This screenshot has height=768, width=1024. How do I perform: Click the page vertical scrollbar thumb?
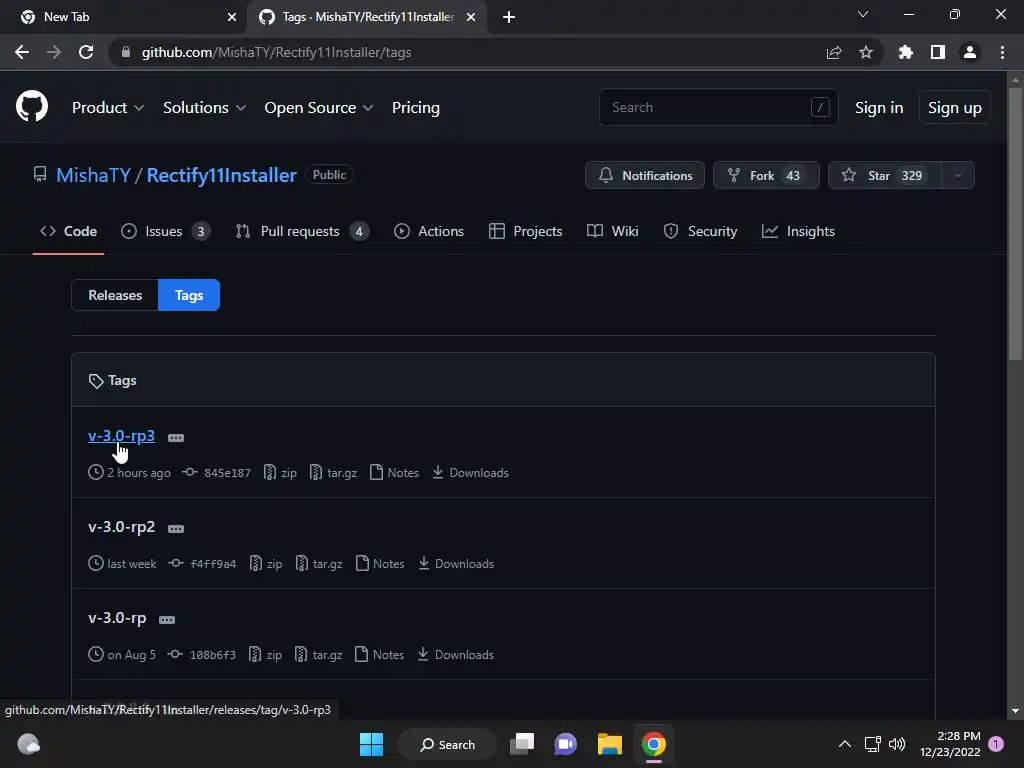click(1015, 223)
